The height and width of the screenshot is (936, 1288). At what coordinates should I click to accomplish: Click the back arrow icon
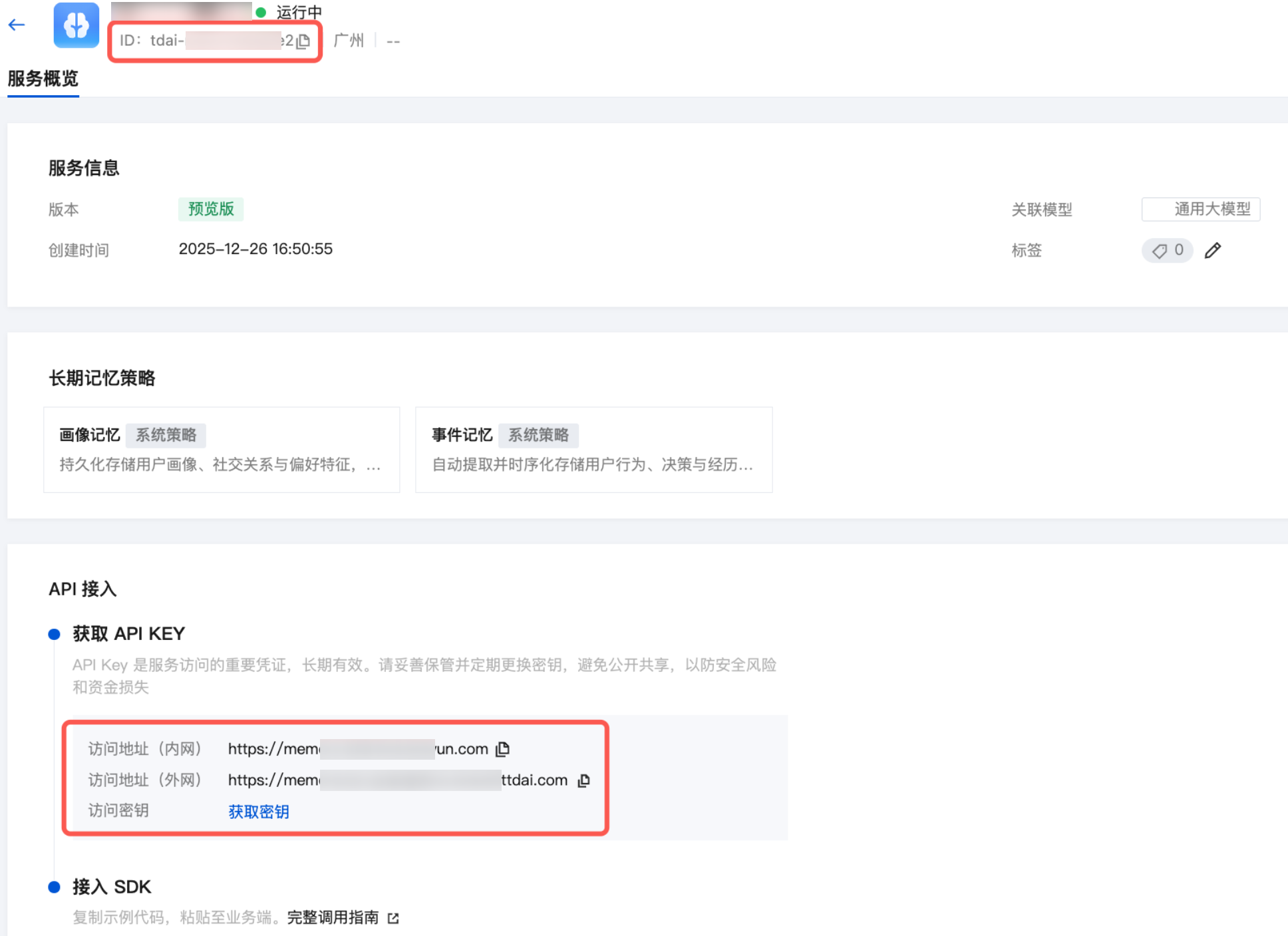(17, 25)
